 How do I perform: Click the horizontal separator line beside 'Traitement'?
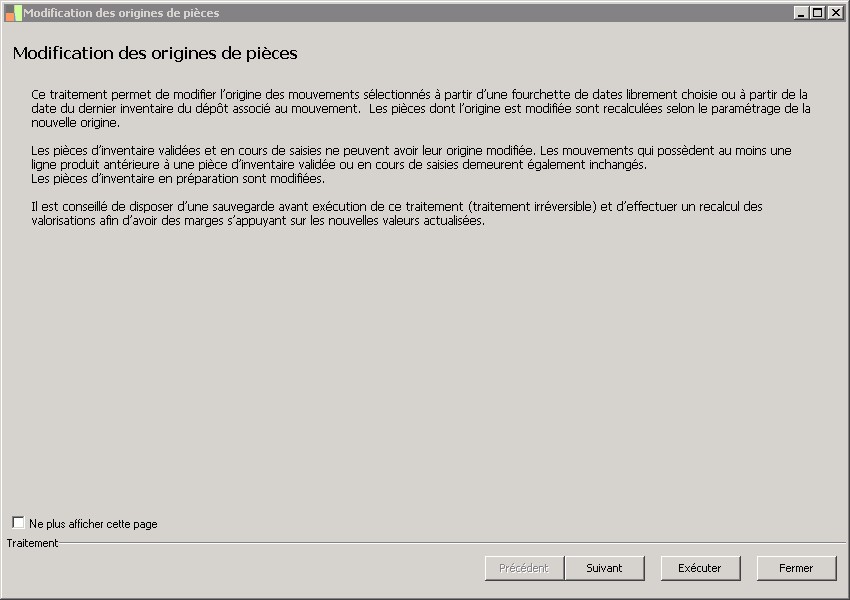coord(450,543)
